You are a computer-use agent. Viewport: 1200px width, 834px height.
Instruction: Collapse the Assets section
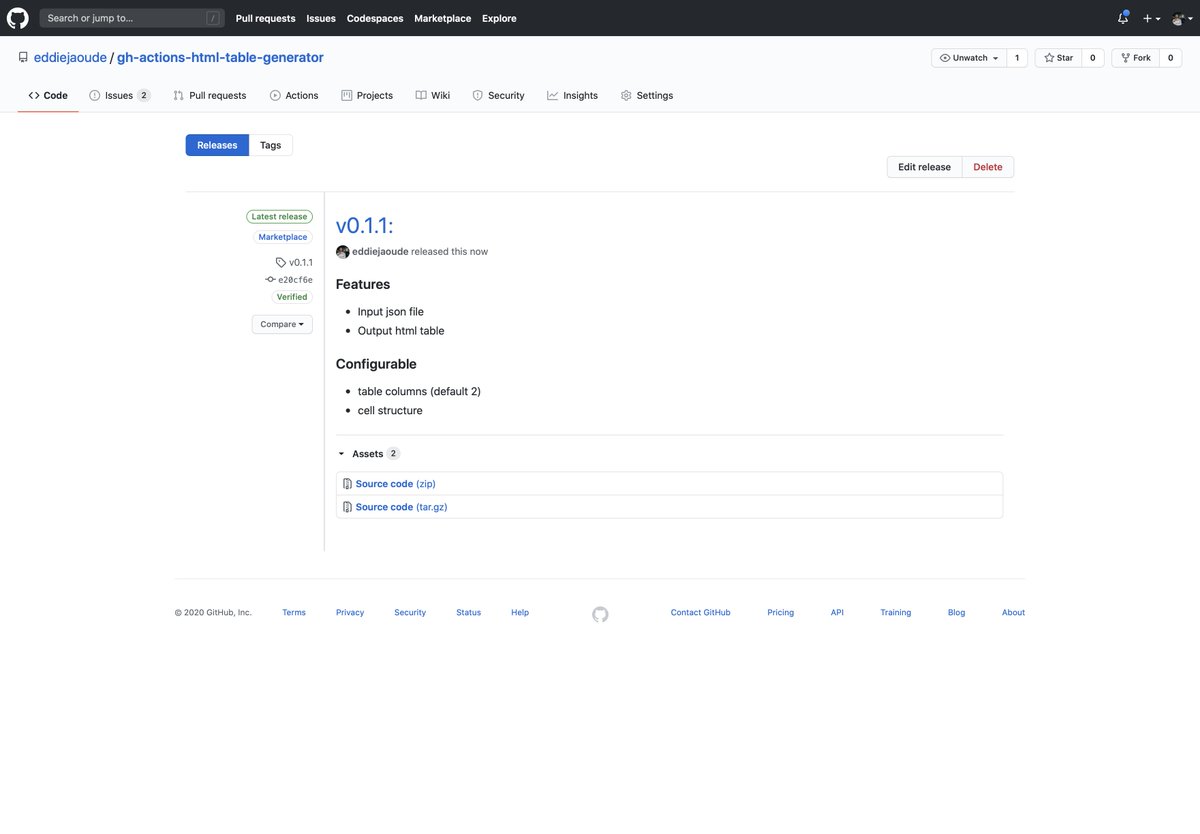(x=368, y=454)
